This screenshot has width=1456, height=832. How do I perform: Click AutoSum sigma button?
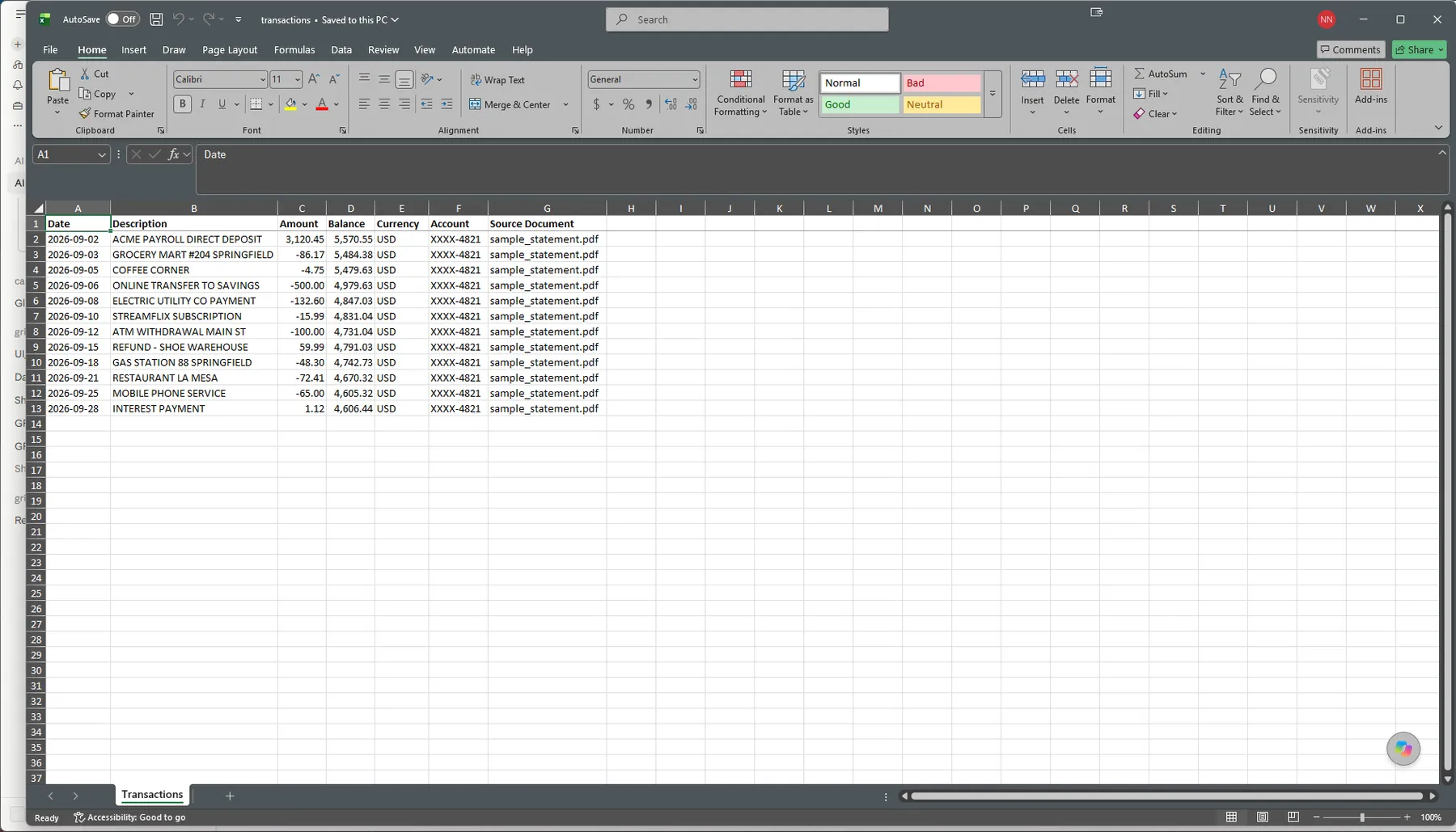pyautogui.click(x=1161, y=74)
